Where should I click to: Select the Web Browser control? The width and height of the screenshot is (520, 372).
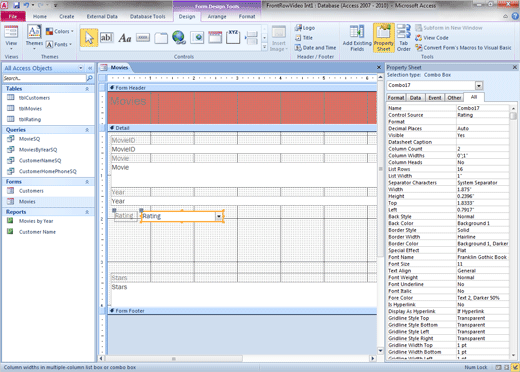[x=197, y=38]
